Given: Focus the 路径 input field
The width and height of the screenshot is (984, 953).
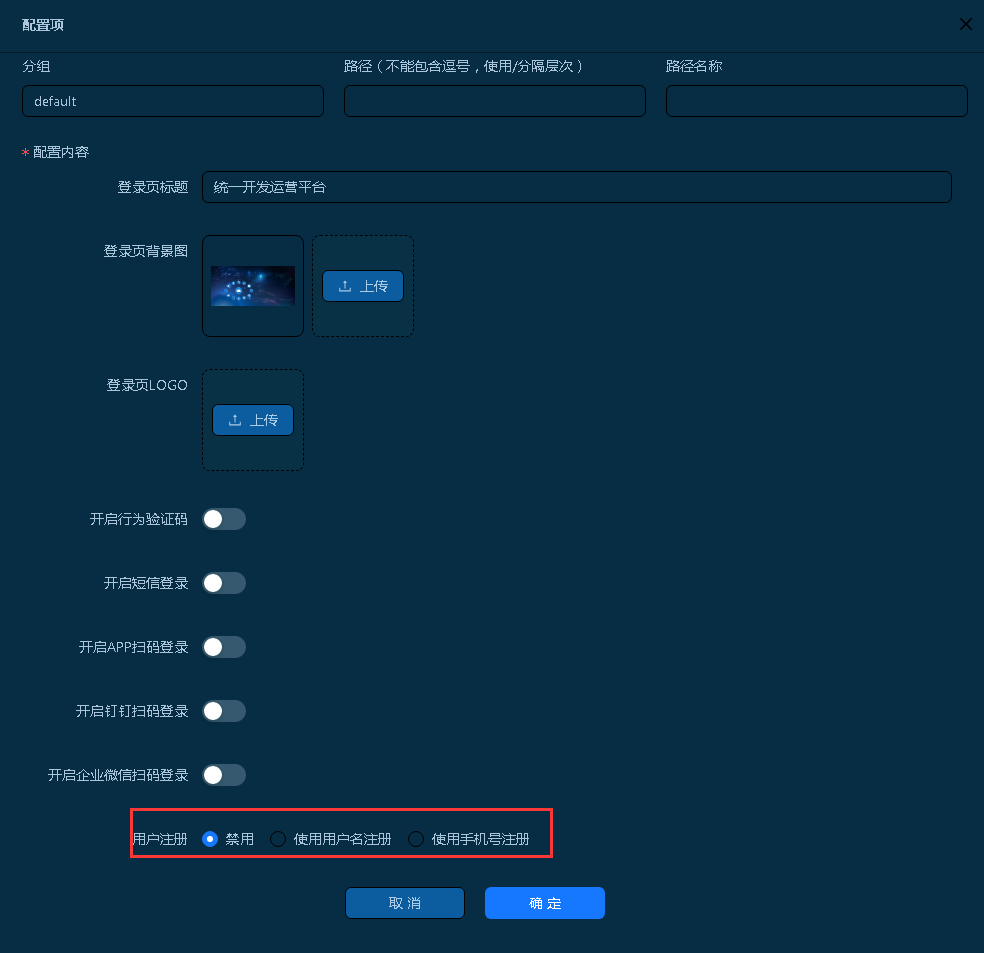Looking at the screenshot, I should click(x=495, y=101).
